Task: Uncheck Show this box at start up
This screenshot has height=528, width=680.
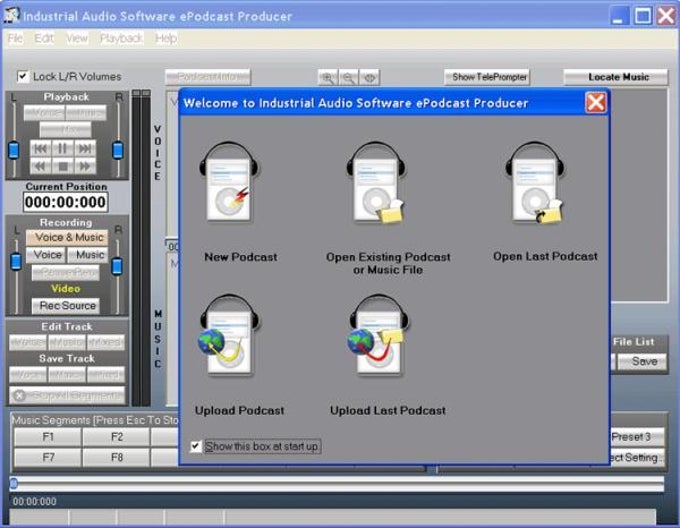Action: 196,446
